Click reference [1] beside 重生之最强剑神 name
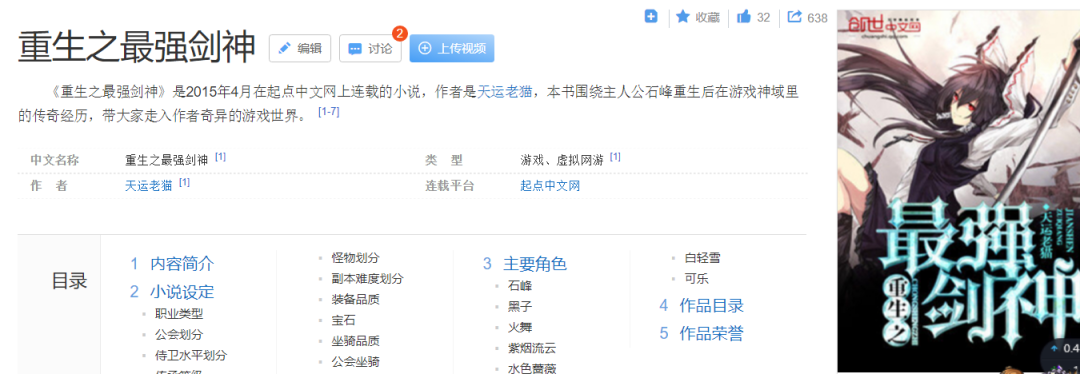 point(220,157)
